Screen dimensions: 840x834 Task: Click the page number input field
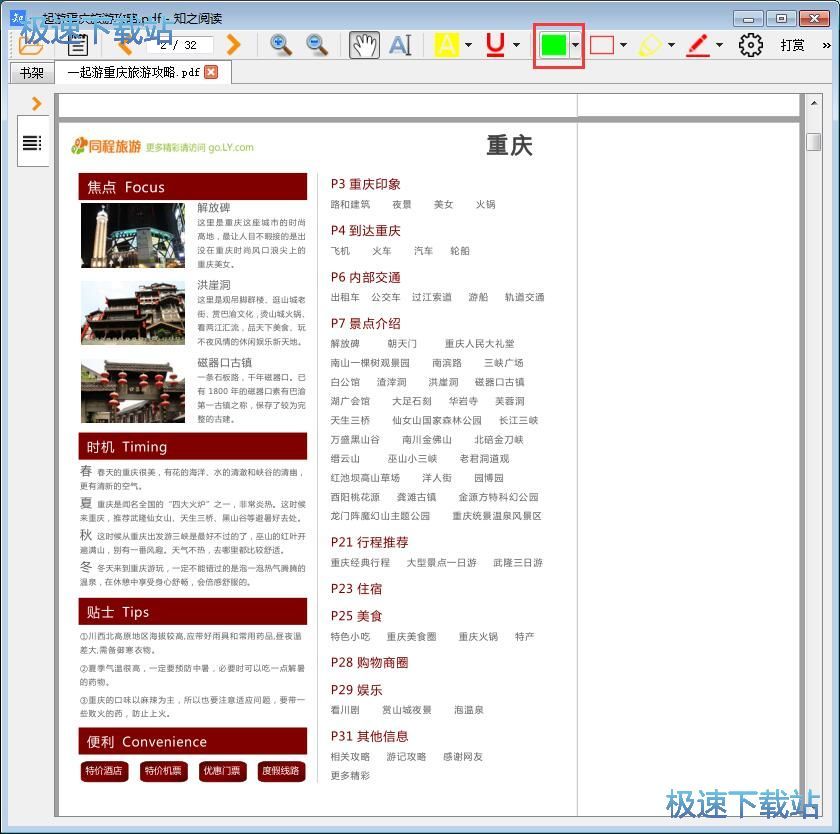coord(179,45)
